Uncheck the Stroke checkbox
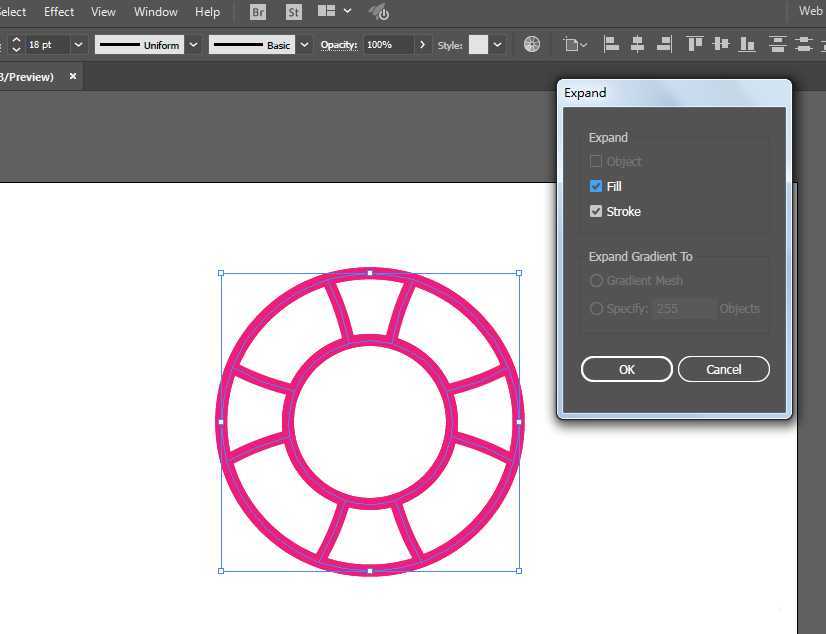The width and height of the screenshot is (826, 634). click(596, 211)
